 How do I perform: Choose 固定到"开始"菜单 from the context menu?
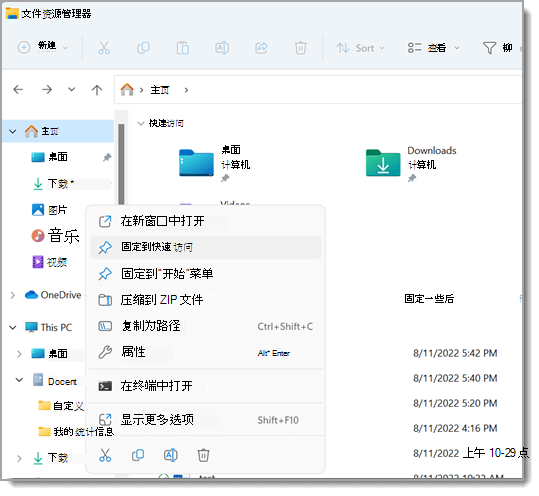coord(206,274)
